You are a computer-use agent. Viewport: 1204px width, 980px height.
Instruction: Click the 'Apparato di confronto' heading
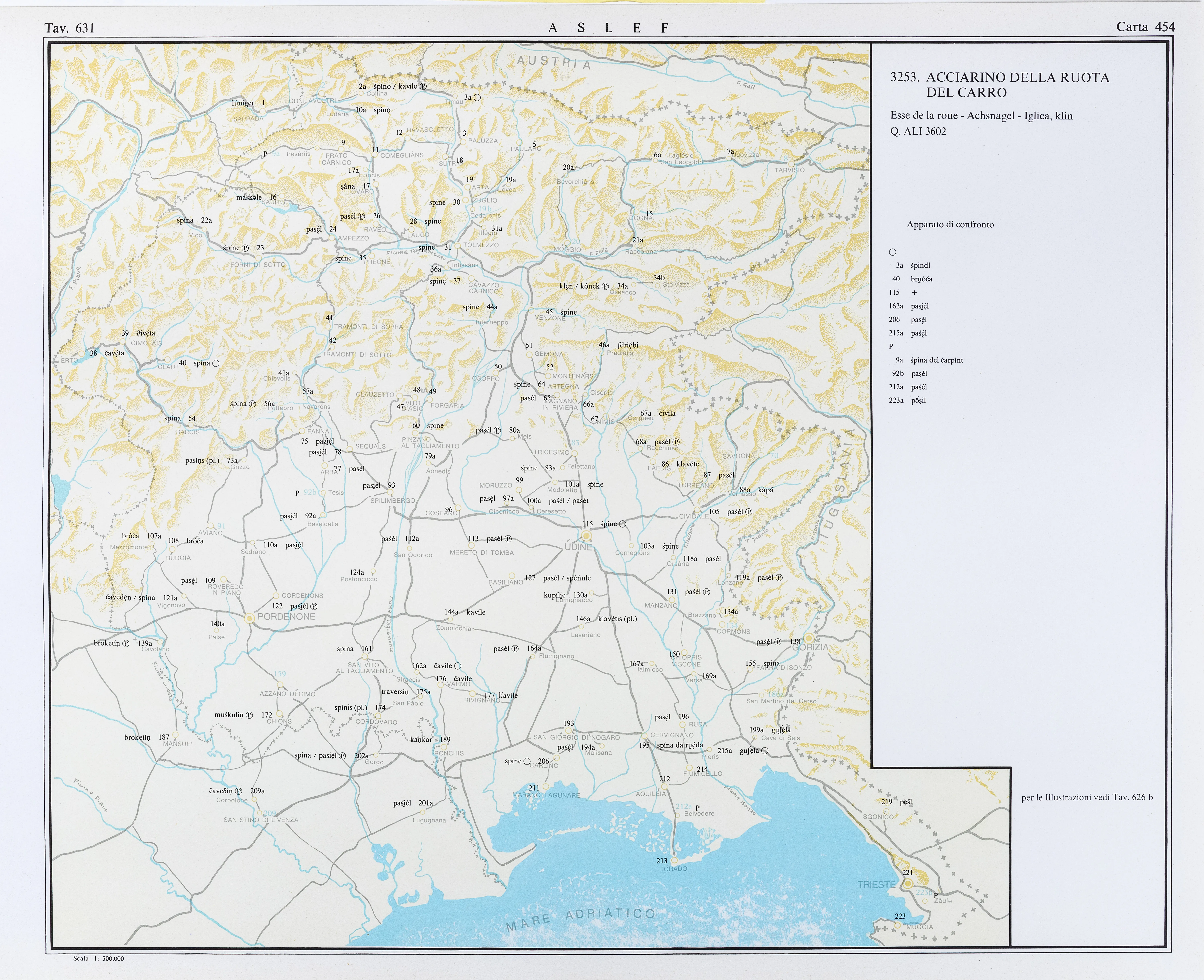click(x=950, y=225)
